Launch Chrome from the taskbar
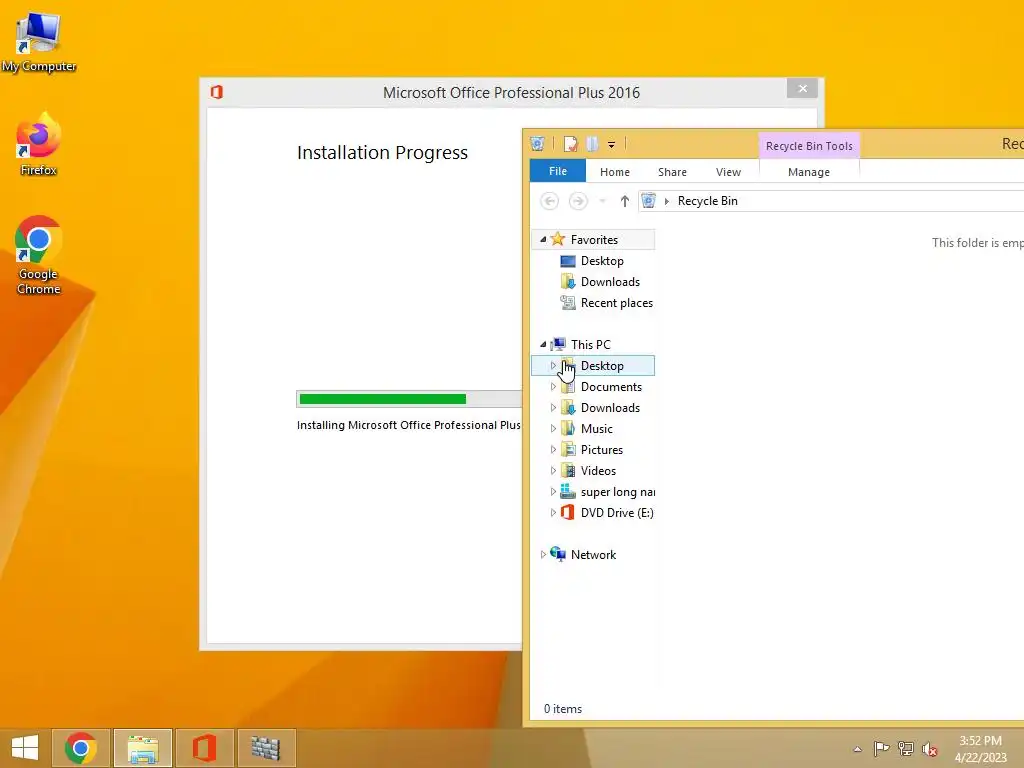This screenshot has width=1024, height=768. point(81,748)
